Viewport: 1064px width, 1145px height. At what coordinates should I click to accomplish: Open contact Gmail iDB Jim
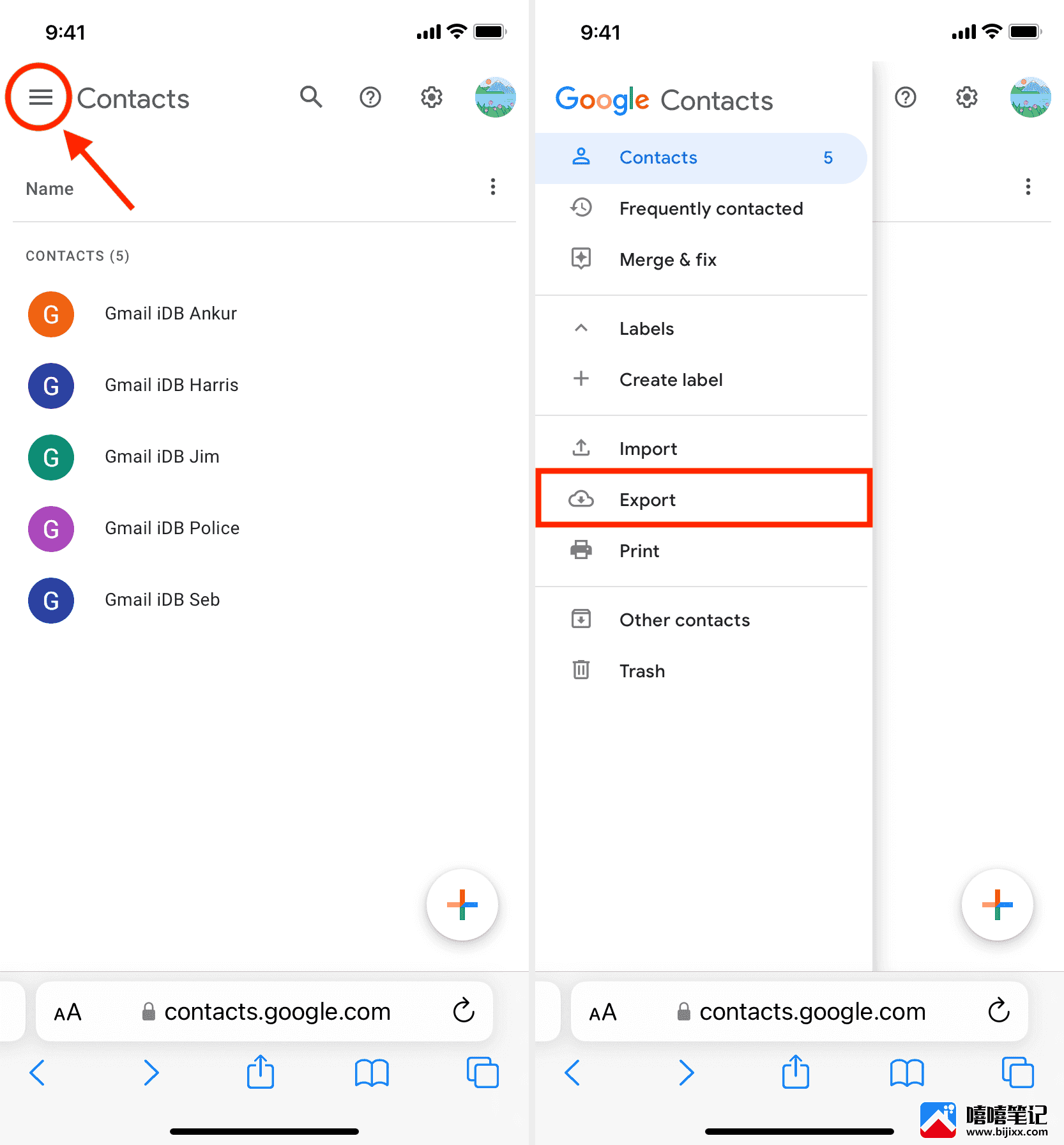[264, 457]
